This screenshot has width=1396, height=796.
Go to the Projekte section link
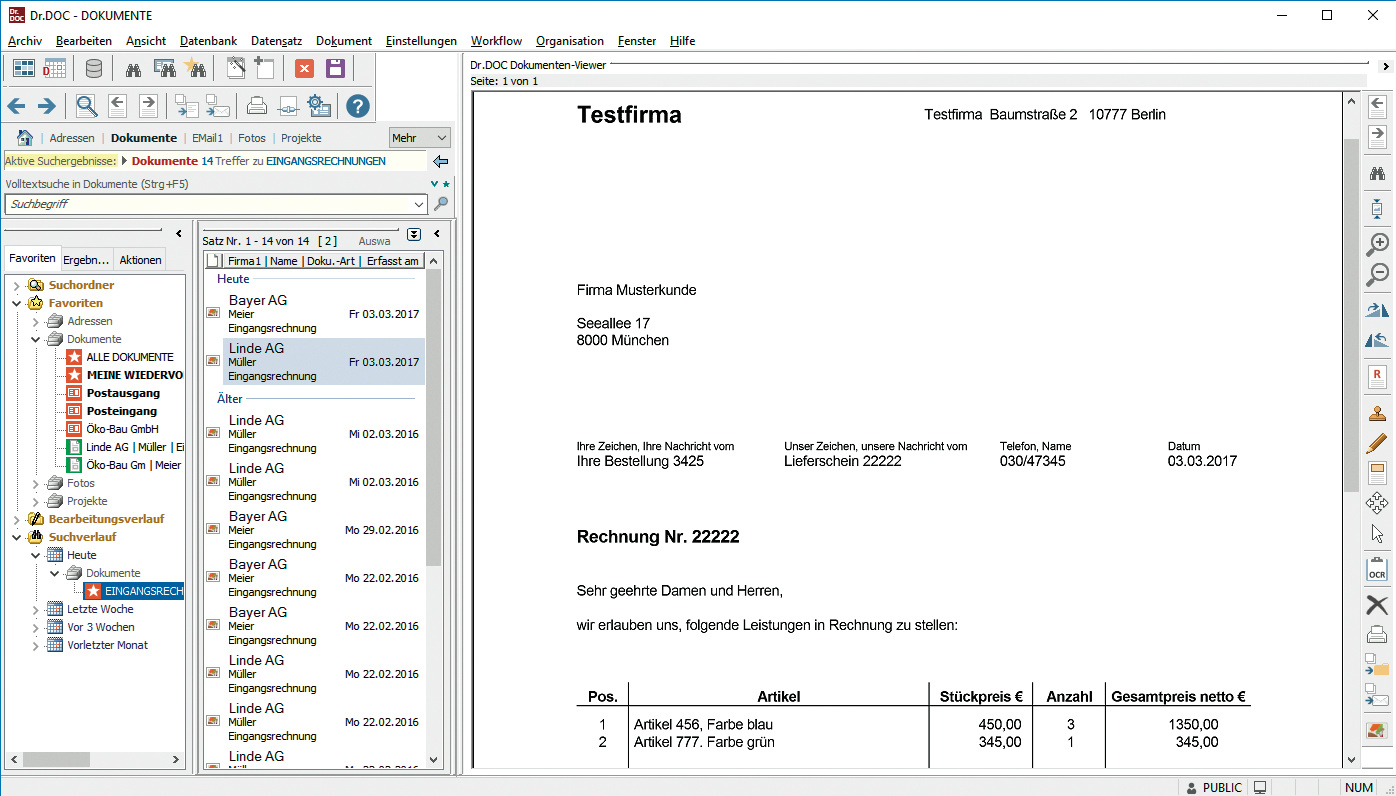301,138
